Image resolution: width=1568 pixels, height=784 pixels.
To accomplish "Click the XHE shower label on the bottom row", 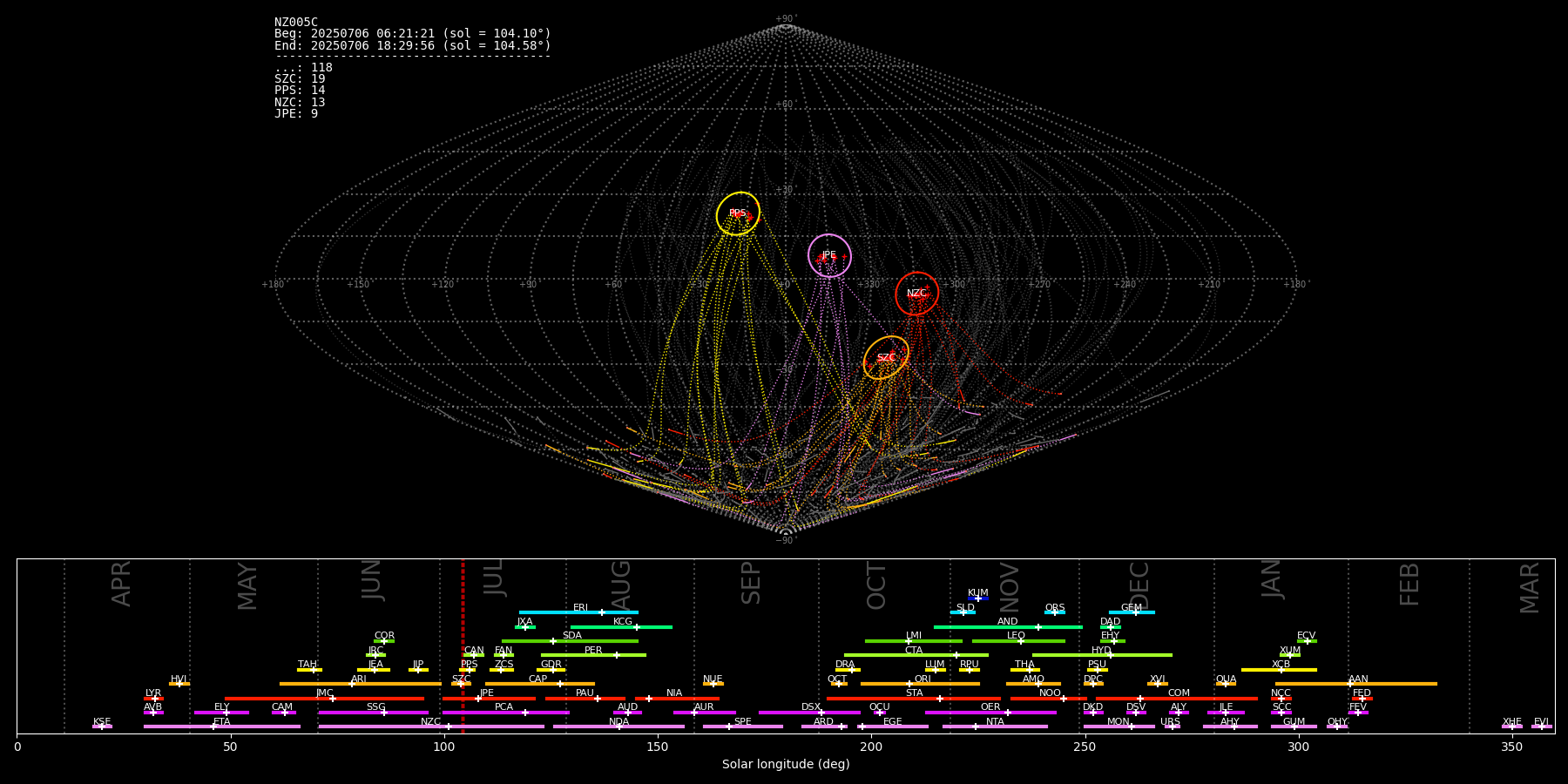I will [1512, 722].
